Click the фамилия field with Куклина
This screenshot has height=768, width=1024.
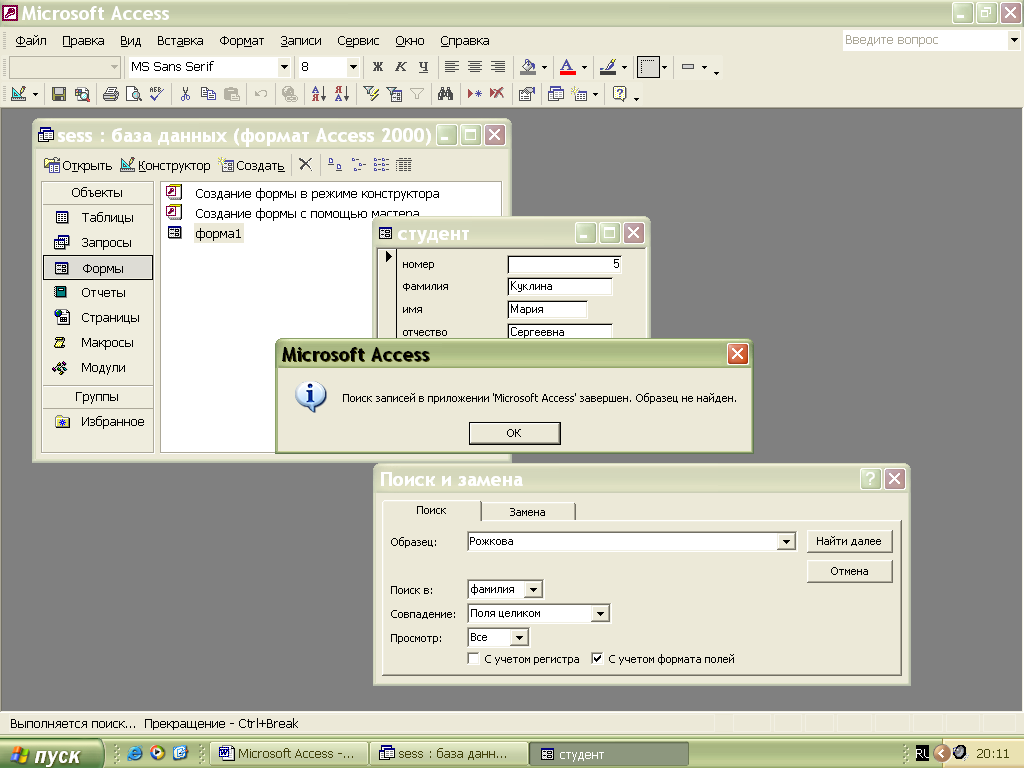click(x=560, y=286)
